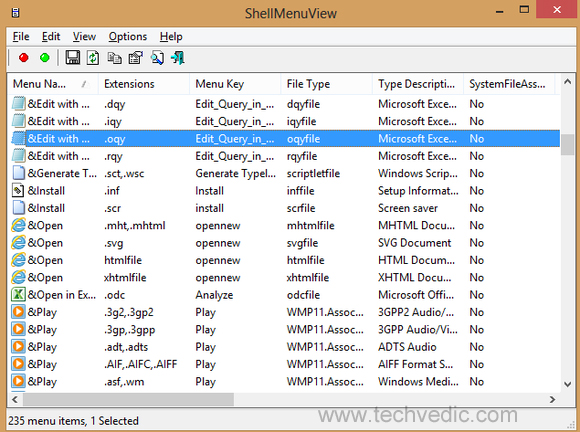Image resolution: width=580 pixels, height=432 pixels.
Task: Click the svgfile file type cell
Action: point(303,243)
